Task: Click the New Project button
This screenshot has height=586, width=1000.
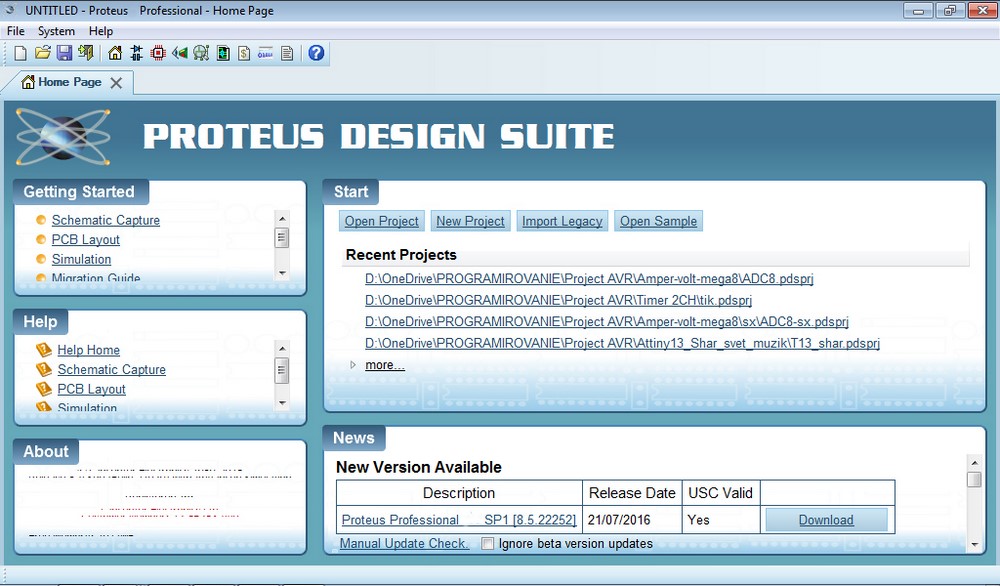Action: pyautogui.click(x=470, y=220)
